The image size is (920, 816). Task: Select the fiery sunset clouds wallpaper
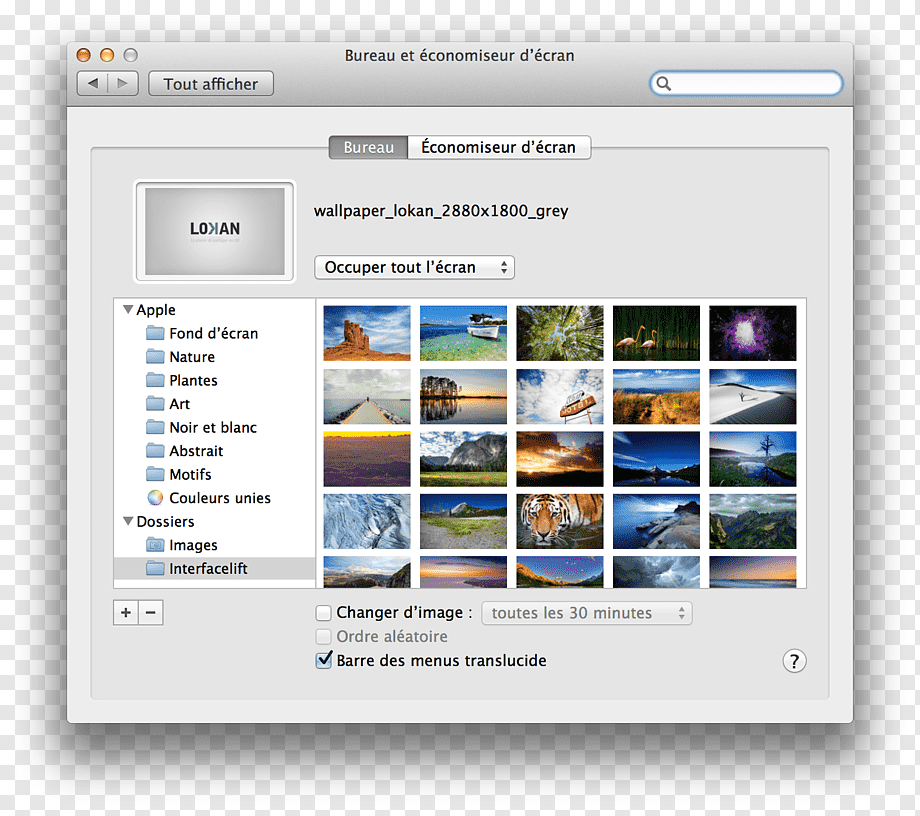point(560,459)
